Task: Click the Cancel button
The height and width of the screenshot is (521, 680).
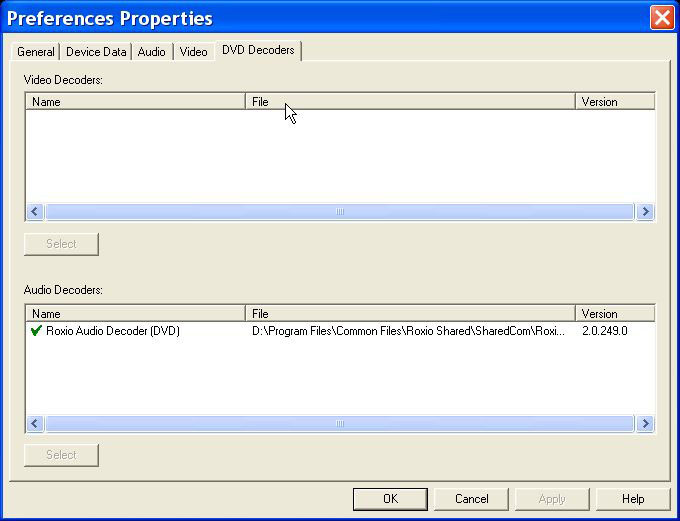Action: tap(471, 499)
